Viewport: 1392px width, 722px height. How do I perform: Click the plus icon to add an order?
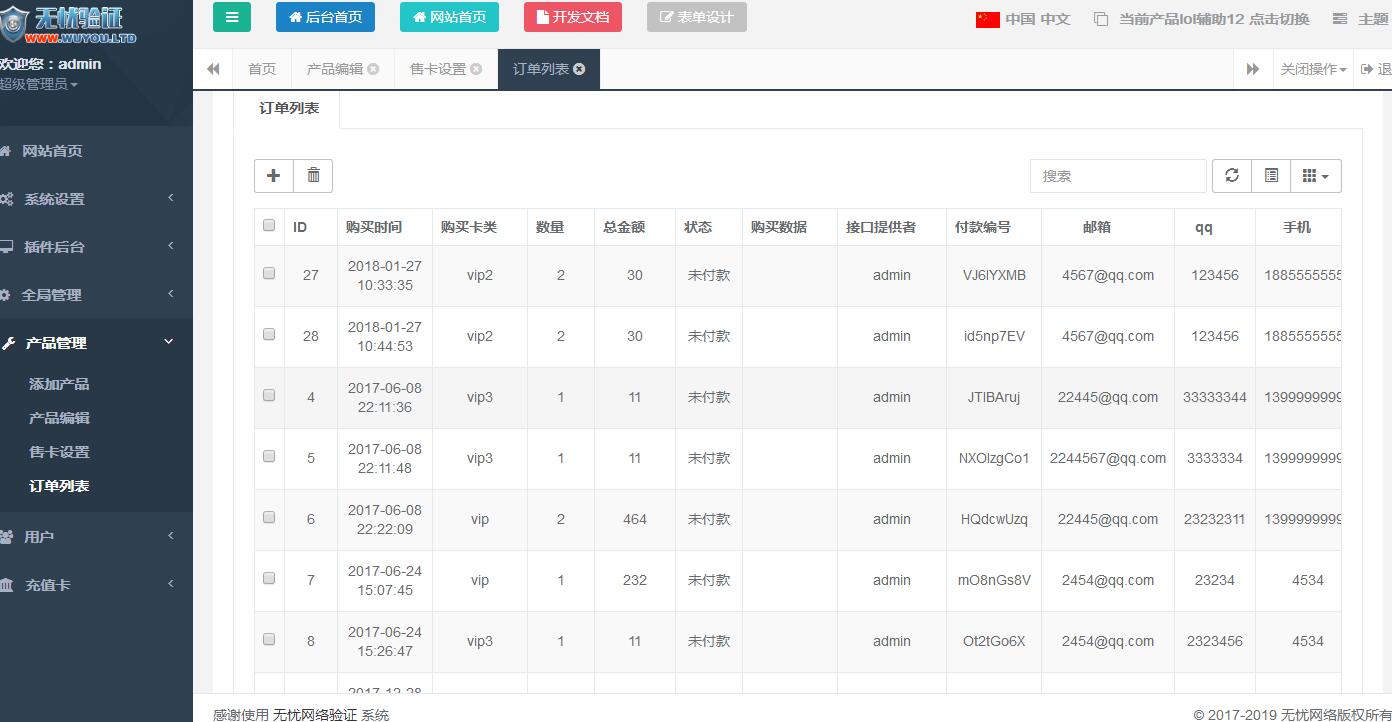coord(273,176)
